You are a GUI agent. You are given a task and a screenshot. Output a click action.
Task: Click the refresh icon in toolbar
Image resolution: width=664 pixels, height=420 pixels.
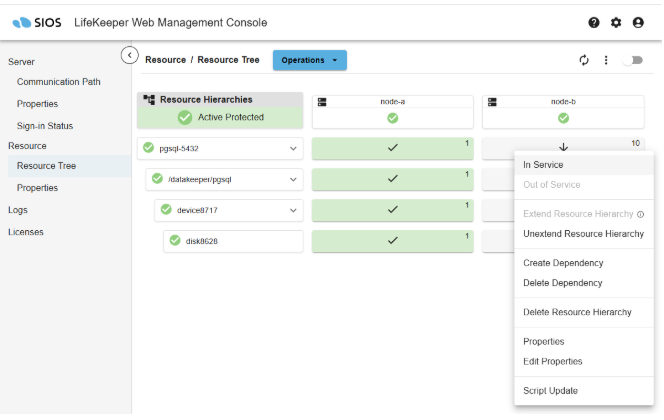pos(585,60)
